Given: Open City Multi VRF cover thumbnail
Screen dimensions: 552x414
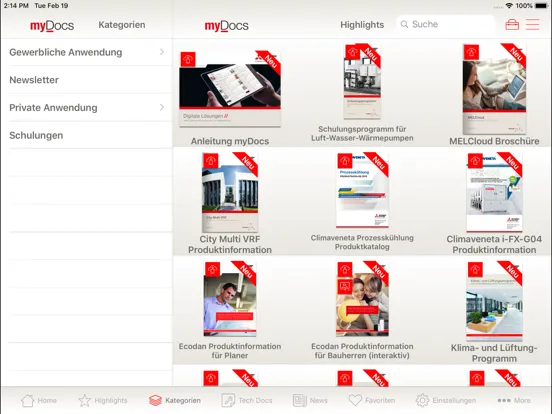Looking at the screenshot, I should [x=230, y=192].
